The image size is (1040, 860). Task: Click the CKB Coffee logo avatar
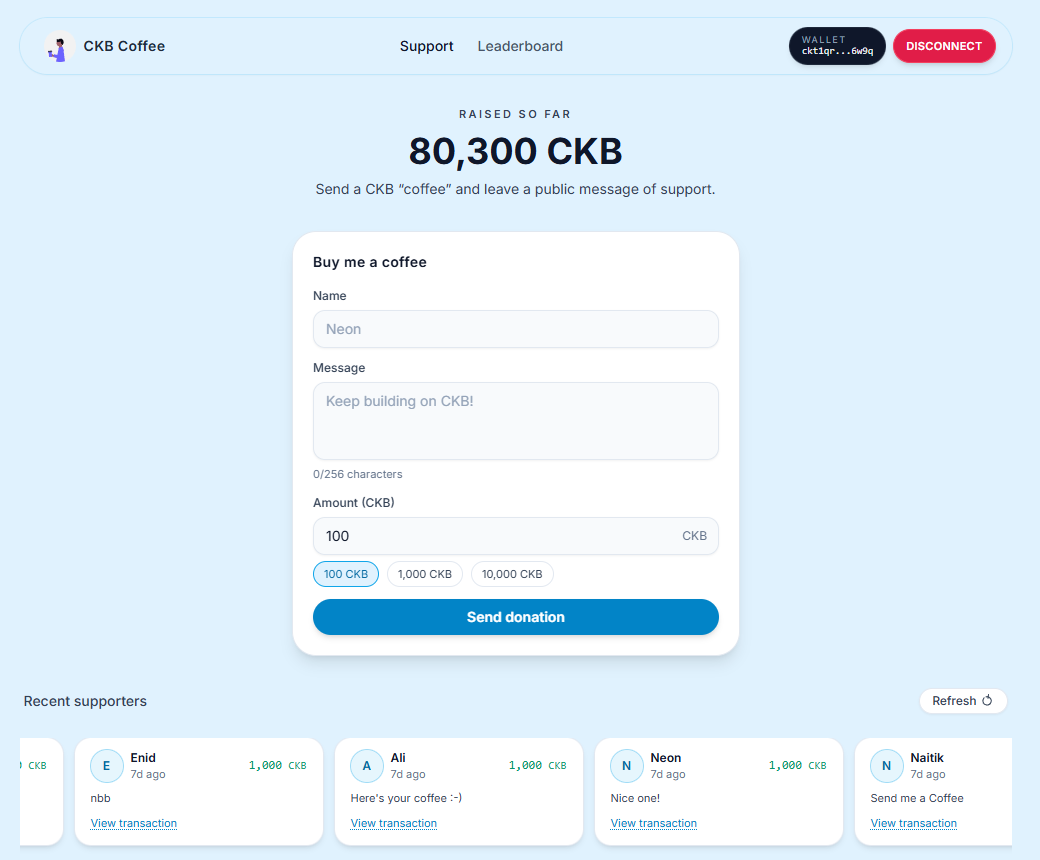coord(60,47)
